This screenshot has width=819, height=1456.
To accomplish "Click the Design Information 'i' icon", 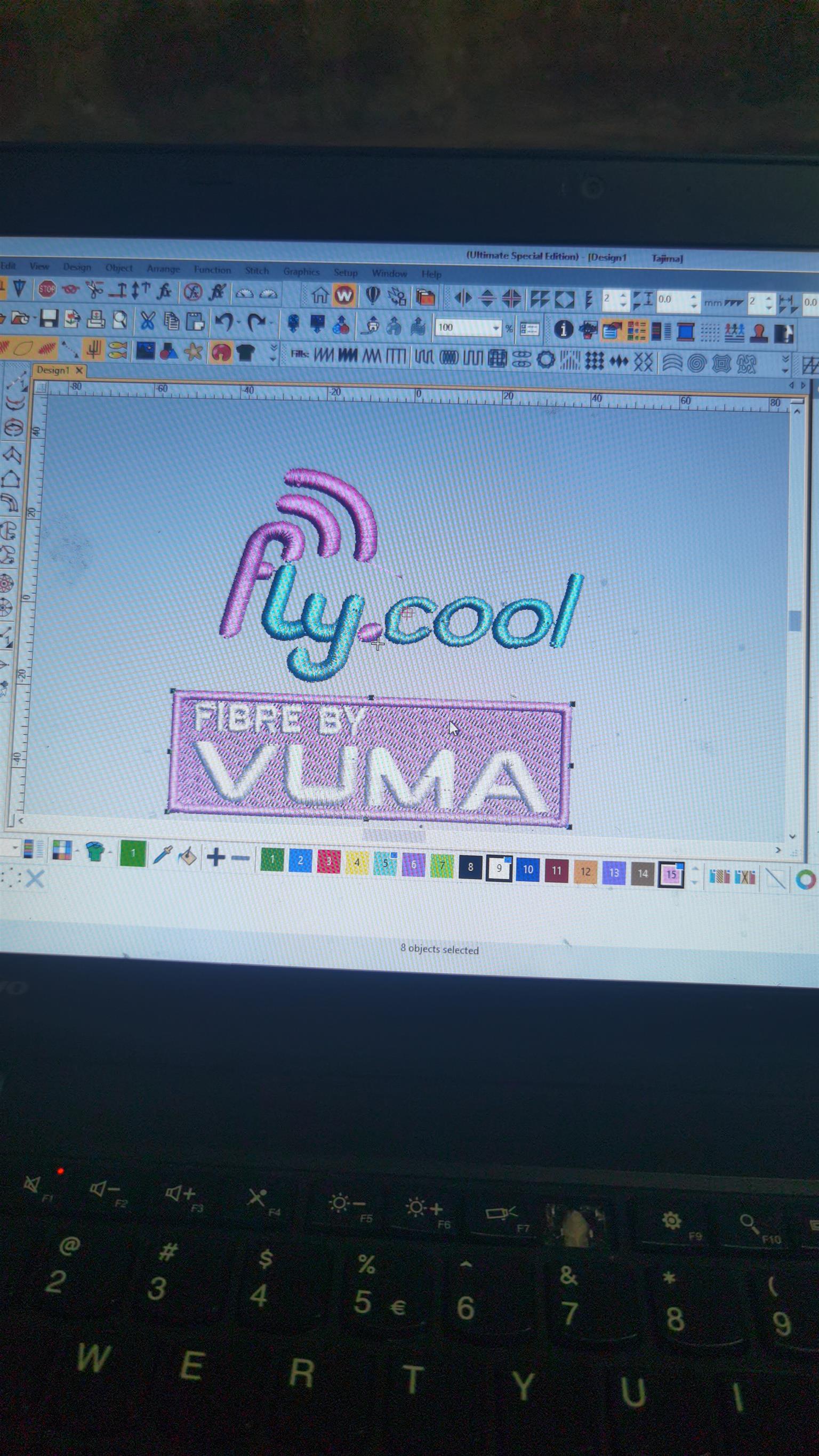I will coord(563,329).
